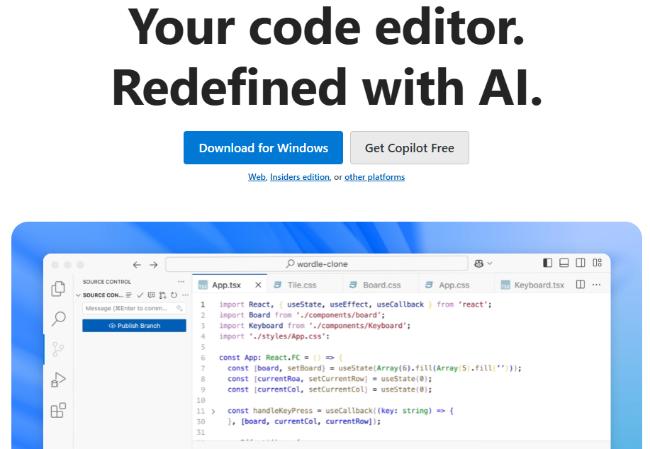This screenshot has width=650, height=449.
Task: Open Extensions icon in activity bar
Action: (58, 410)
